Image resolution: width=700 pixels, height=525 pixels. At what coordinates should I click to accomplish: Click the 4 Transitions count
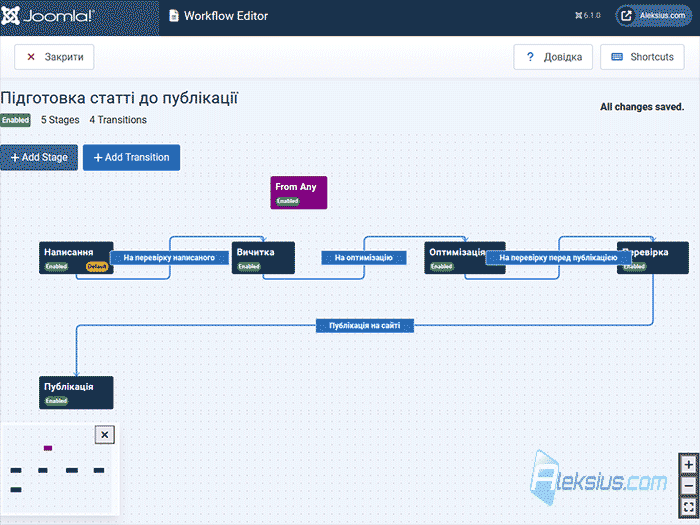click(118, 120)
